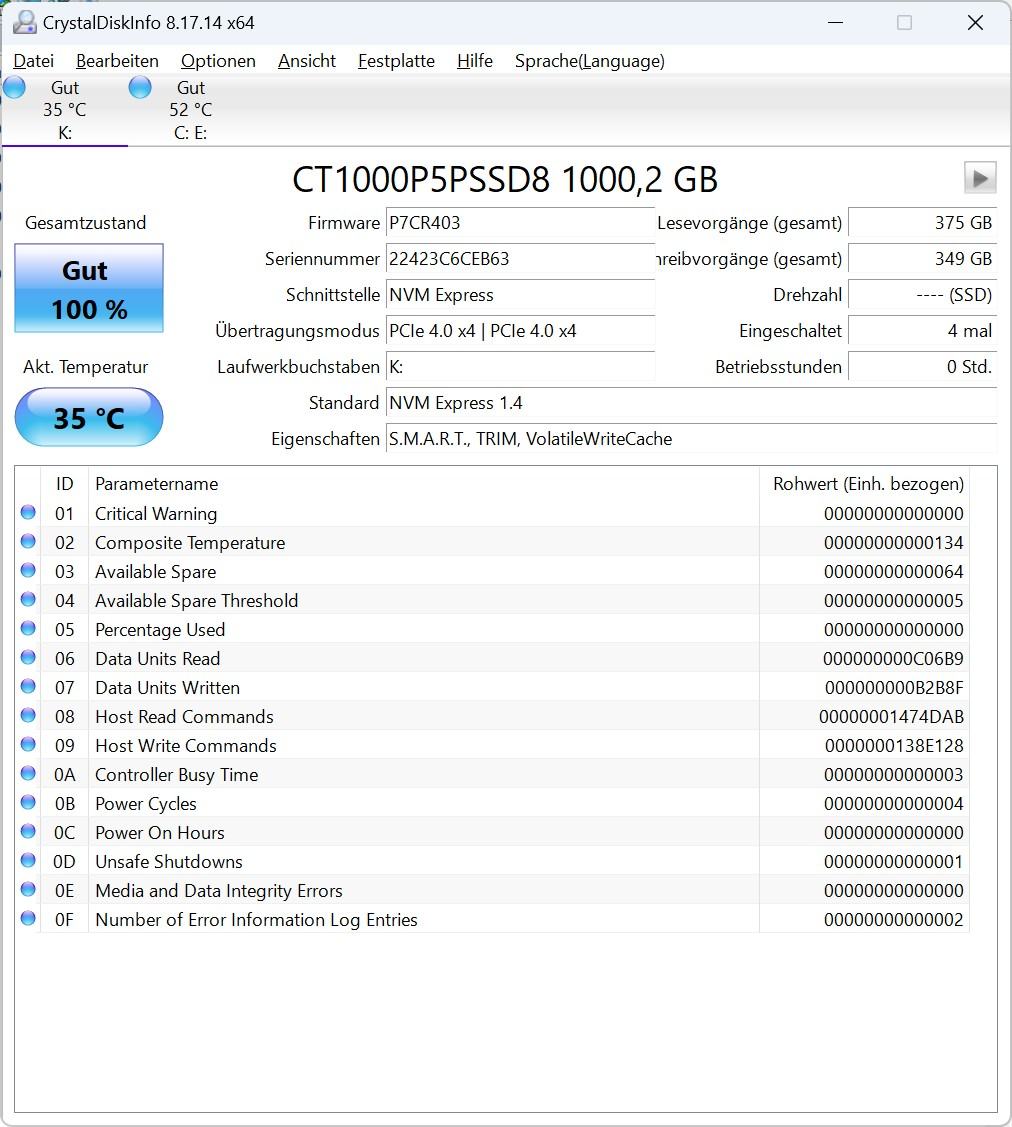Click the Laufwerkbuchstaben field K:
Image resolution: width=1012 pixels, height=1127 pixels.
point(520,367)
